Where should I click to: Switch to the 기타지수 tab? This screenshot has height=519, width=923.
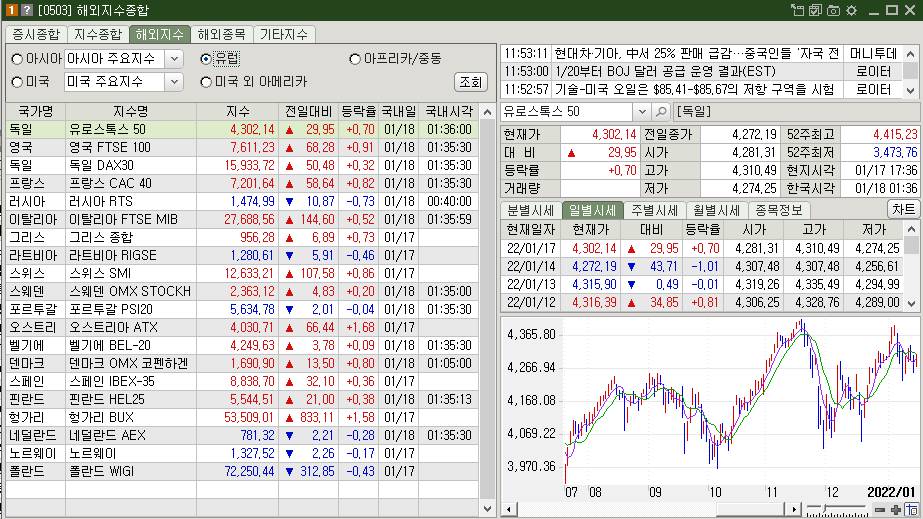pos(284,34)
